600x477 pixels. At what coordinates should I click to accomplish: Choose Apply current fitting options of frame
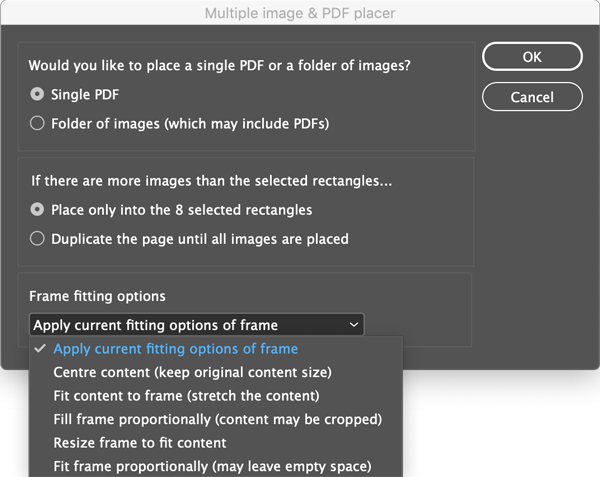coord(175,349)
